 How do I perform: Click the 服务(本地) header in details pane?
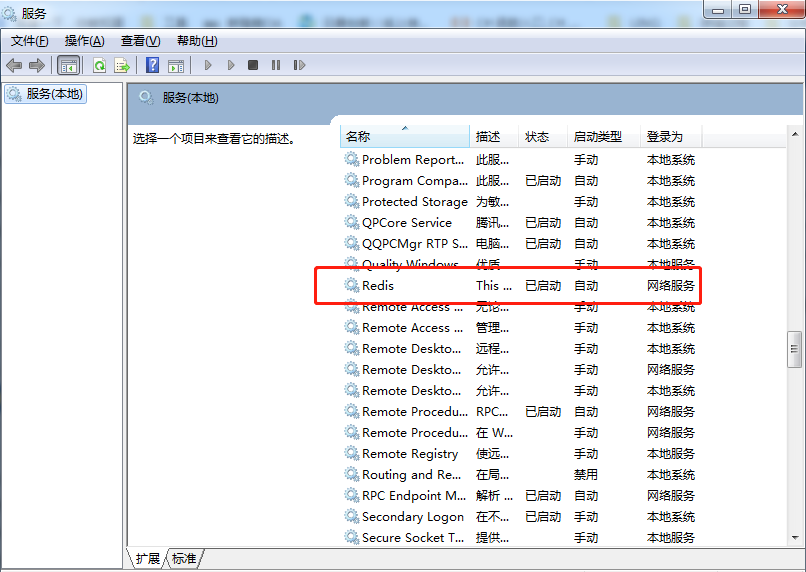[191, 98]
